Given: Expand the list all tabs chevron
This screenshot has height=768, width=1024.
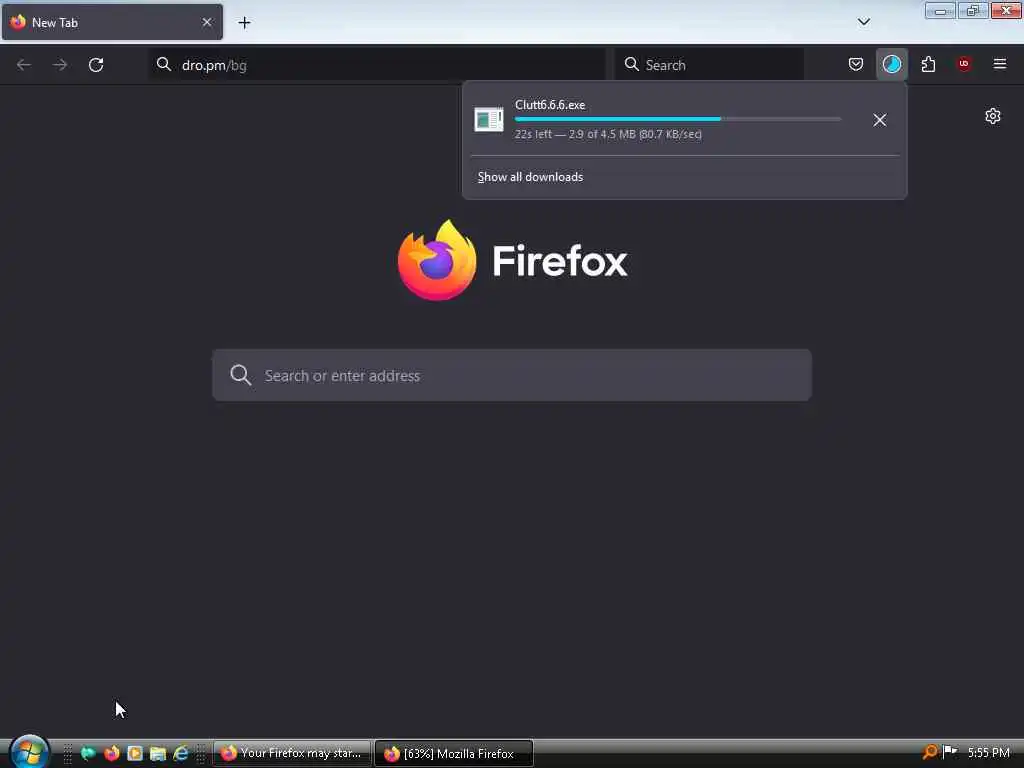Looking at the screenshot, I should 863,22.
